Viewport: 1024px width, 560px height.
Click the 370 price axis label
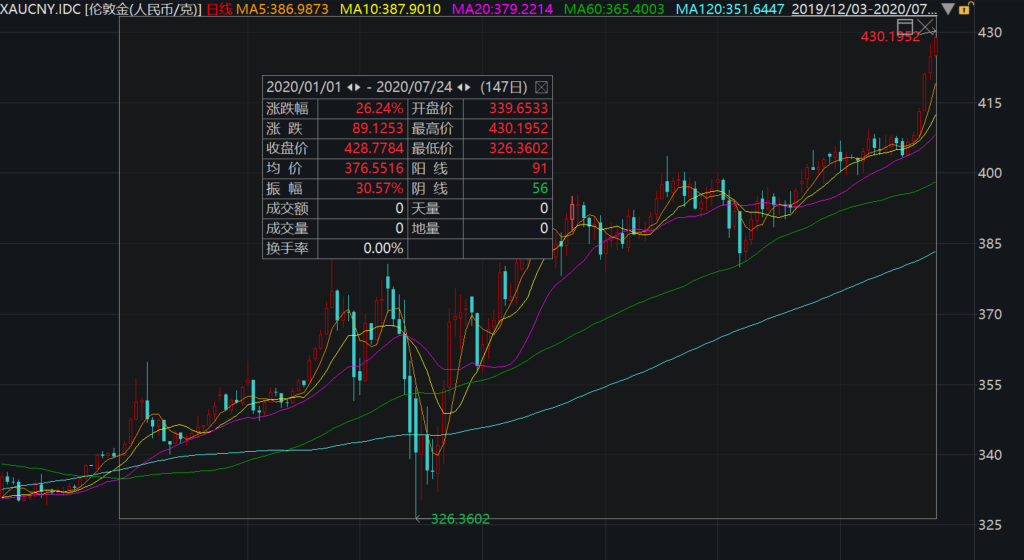(989, 314)
